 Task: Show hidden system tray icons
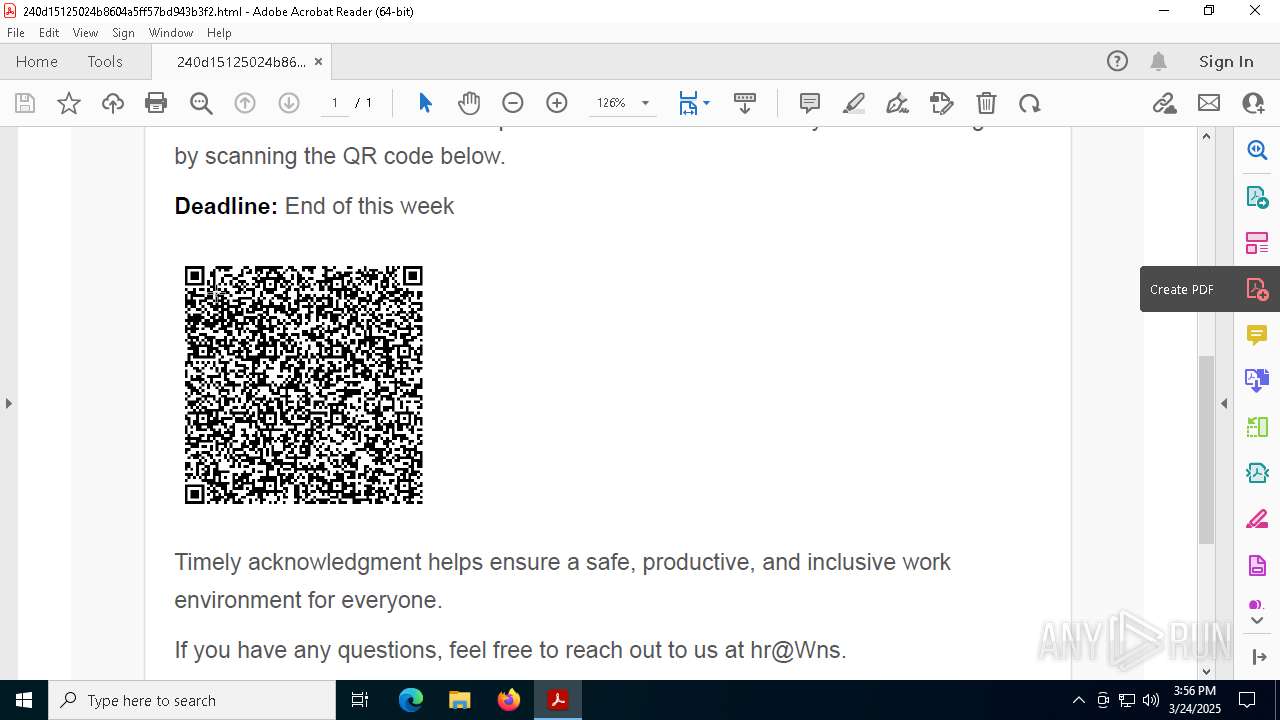1078,700
